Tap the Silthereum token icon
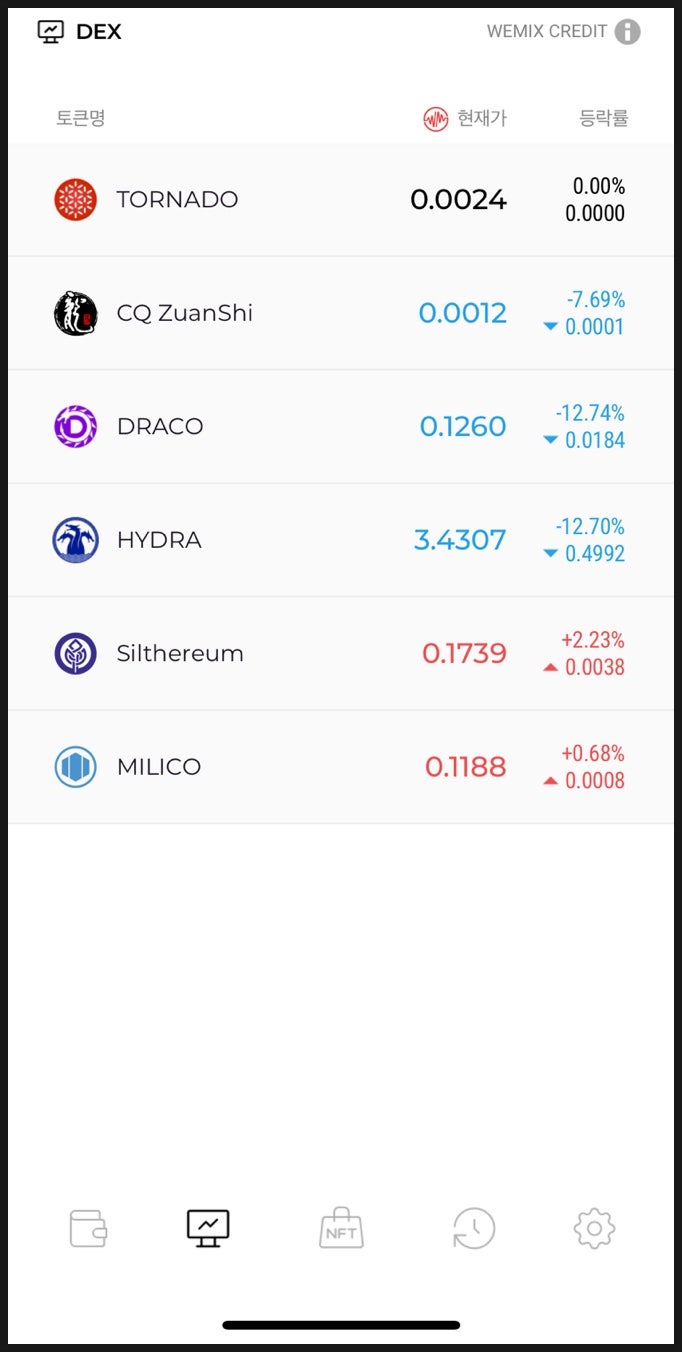The image size is (682, 1352). [x=75, y=654]
